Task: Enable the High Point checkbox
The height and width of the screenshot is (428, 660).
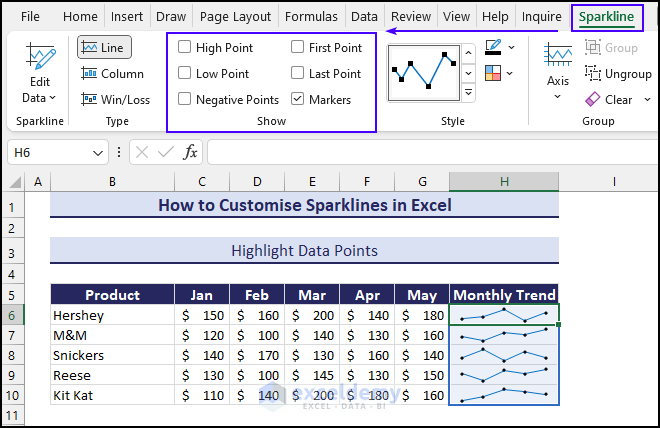Action: [185, 47]
